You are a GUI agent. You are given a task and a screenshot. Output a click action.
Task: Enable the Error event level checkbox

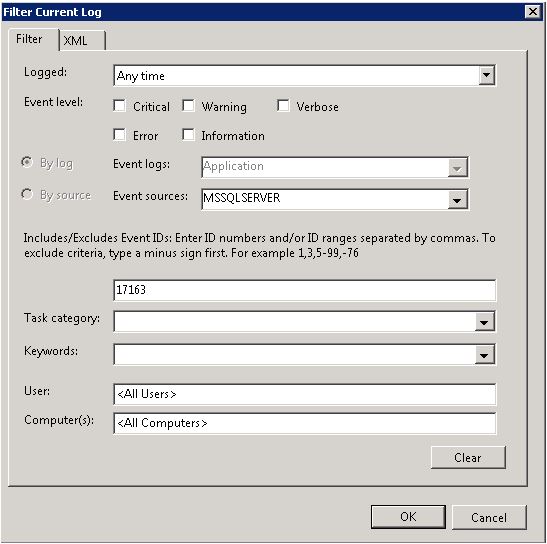click(119, 135)
